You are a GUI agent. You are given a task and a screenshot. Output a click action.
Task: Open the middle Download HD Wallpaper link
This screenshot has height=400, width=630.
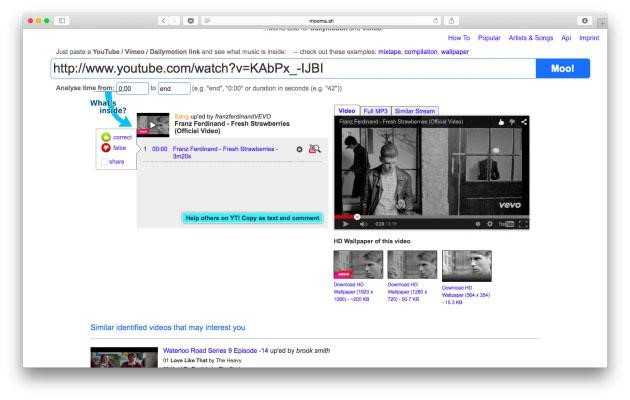pos(407,292)
